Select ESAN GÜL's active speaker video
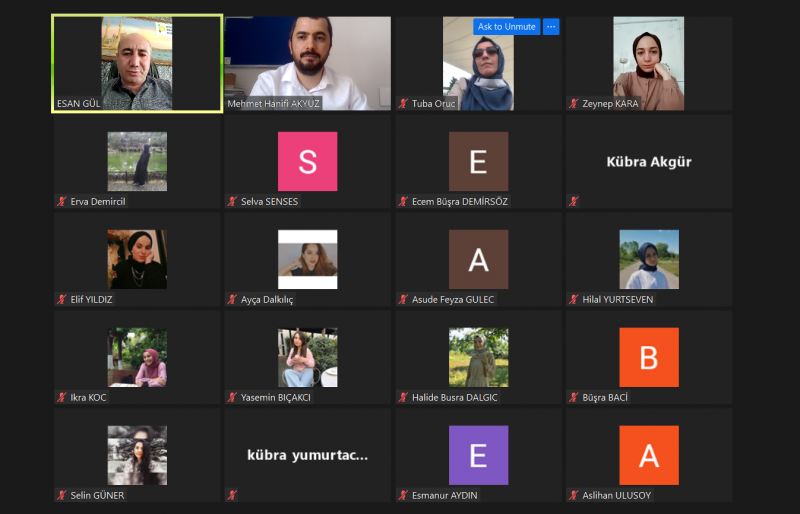This screenshot has height=514, width=800. point(137,63)
